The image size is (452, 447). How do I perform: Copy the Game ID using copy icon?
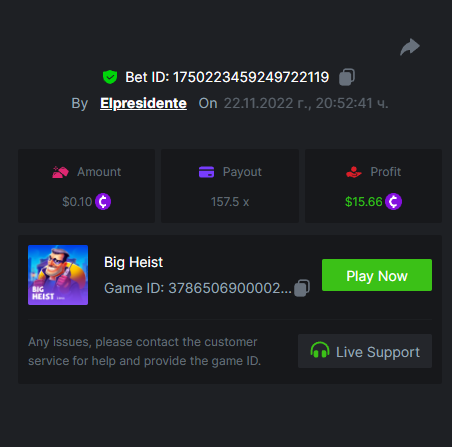(302, 288)
